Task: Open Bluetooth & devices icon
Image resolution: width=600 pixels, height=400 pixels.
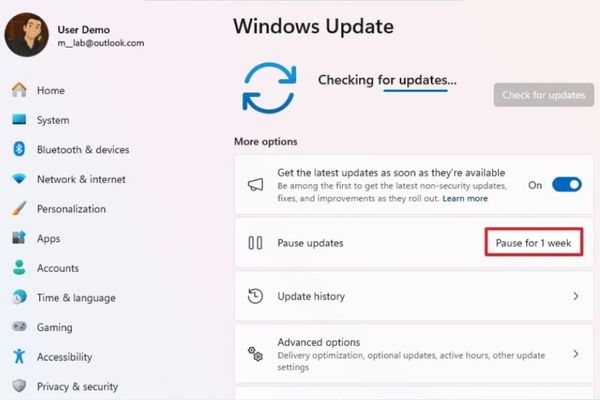Action: coord(19,149)
